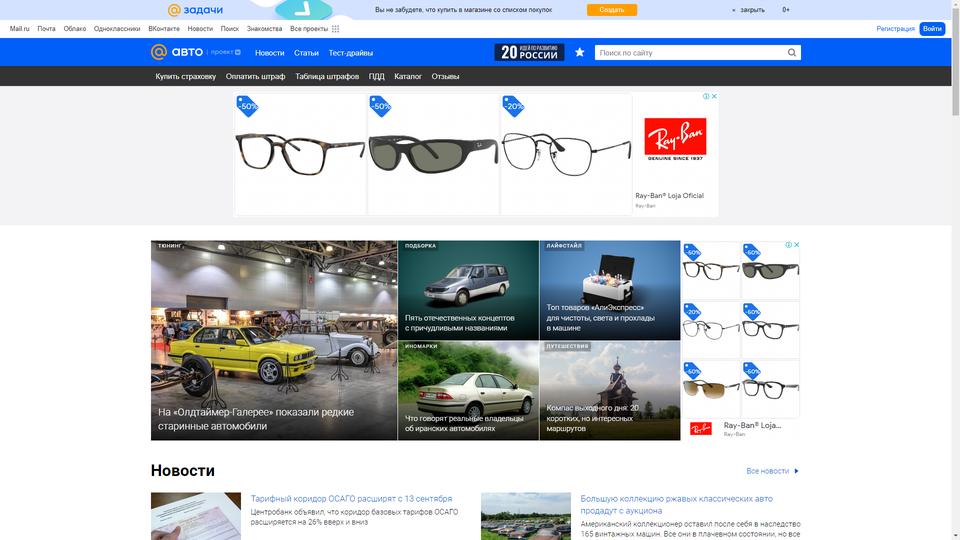This screenshot has height=540, width=960.
Task: Click the Регистрация link
Action: click(895, 29)
